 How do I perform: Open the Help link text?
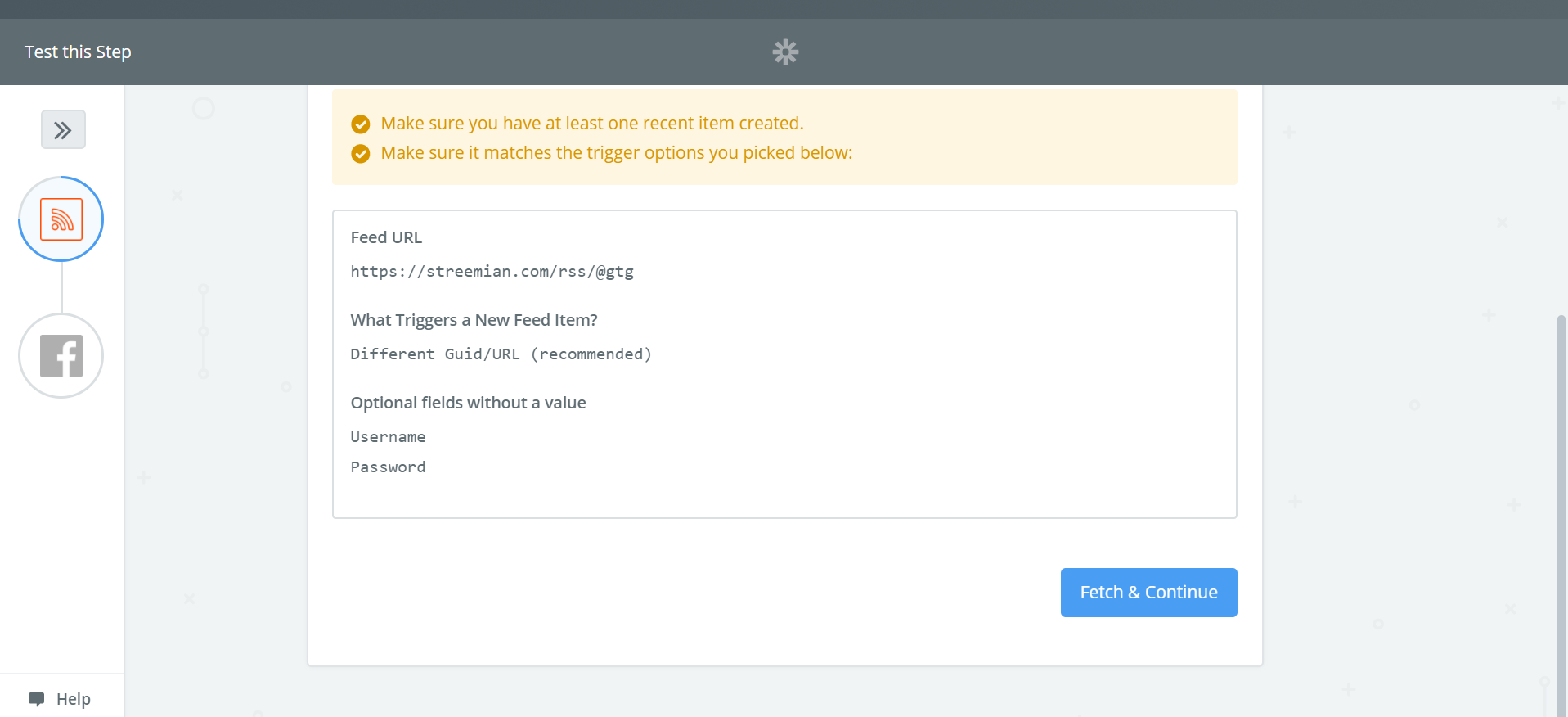[74, 699]
